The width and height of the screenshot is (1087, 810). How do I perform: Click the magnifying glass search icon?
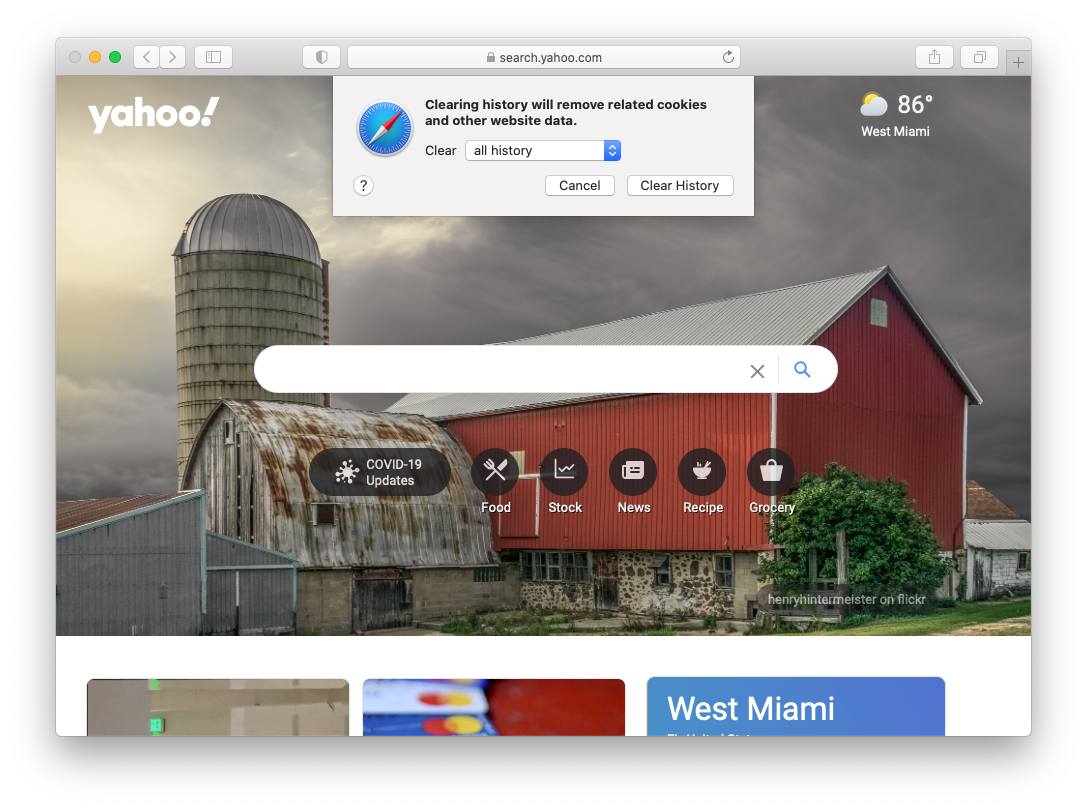(802, 369)
